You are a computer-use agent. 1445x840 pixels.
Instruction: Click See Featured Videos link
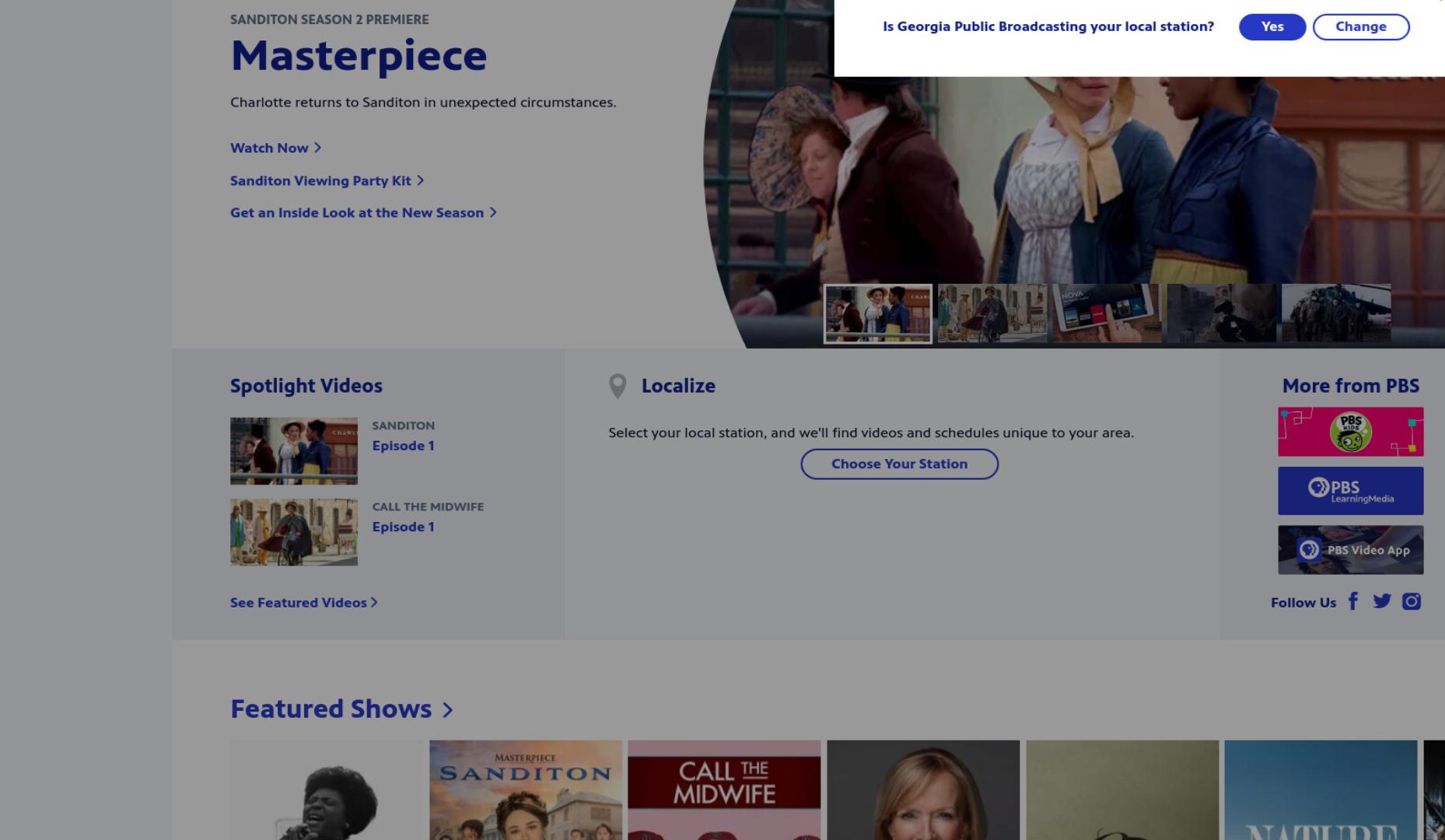[x=303, y=603]
